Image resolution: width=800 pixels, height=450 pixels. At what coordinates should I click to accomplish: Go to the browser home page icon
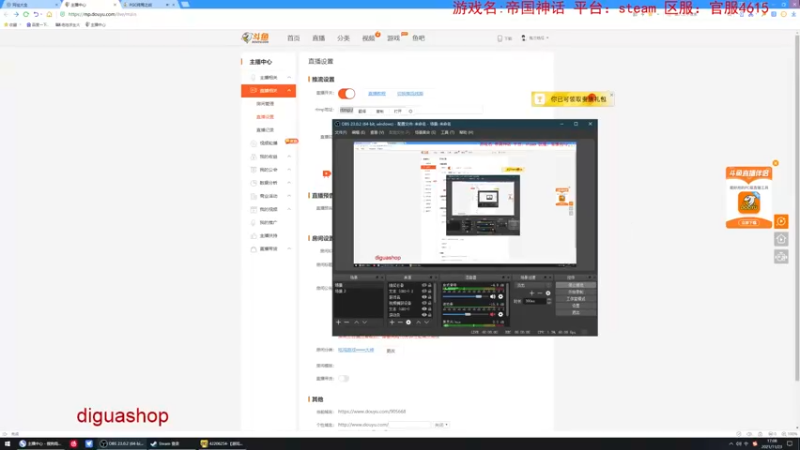(x=49, y=14)
